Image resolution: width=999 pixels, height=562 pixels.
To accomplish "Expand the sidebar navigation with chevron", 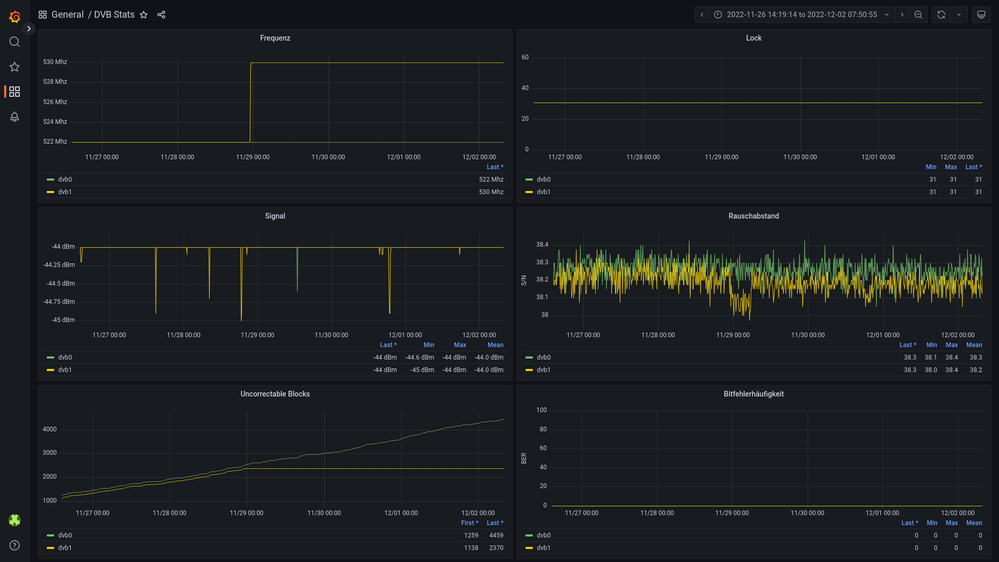I will (x=29, y=29).
